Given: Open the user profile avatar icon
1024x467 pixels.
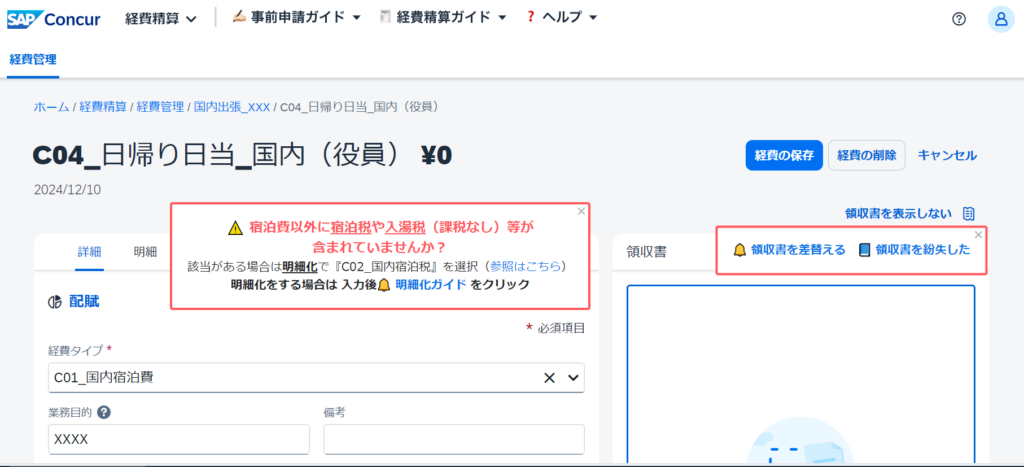Looking at the screenshot, I should pos(999,19).
